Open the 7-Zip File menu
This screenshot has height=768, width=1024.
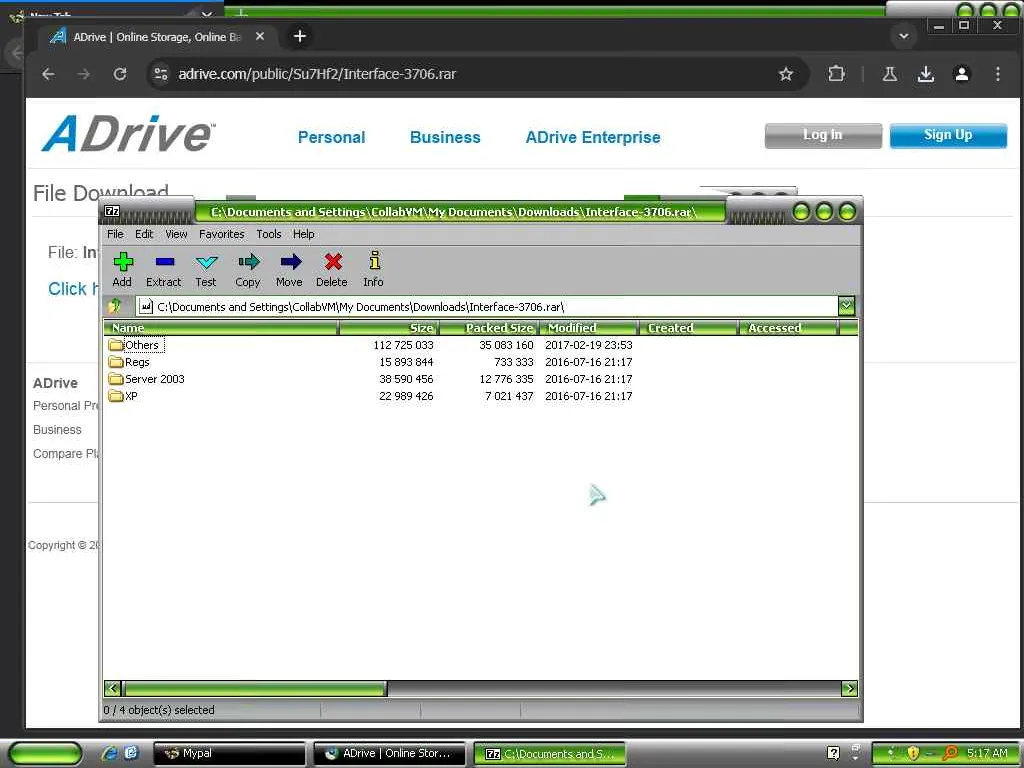pyautogui.click(x=115, y=234)
